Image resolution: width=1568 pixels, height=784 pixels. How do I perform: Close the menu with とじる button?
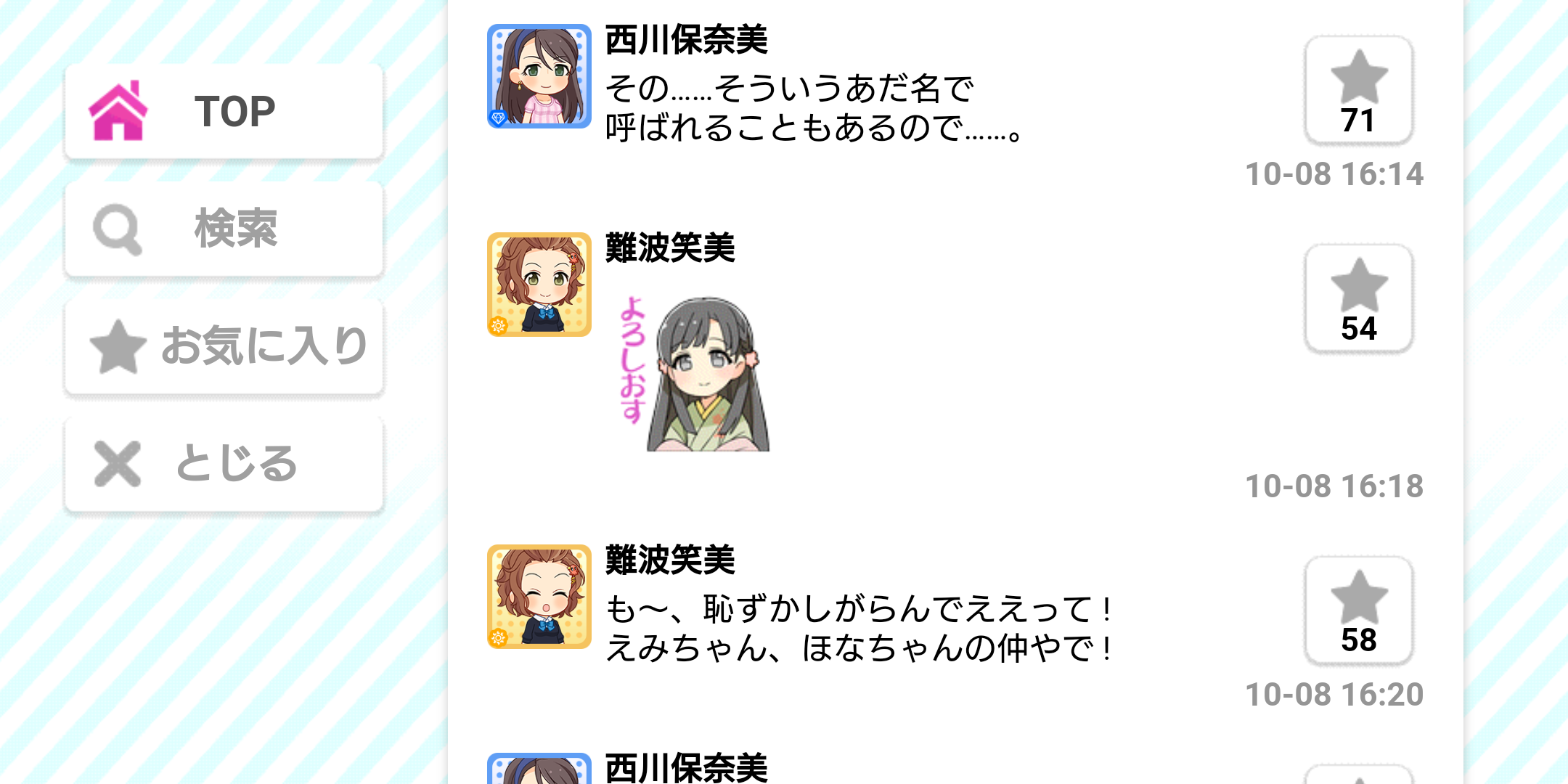224,465
